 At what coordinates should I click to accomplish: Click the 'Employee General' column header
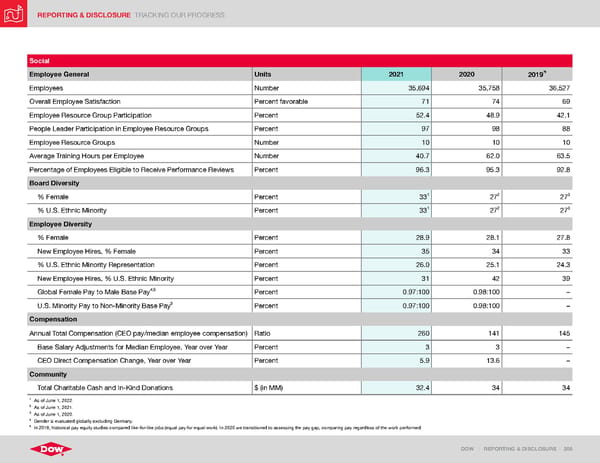coord(59,74)
